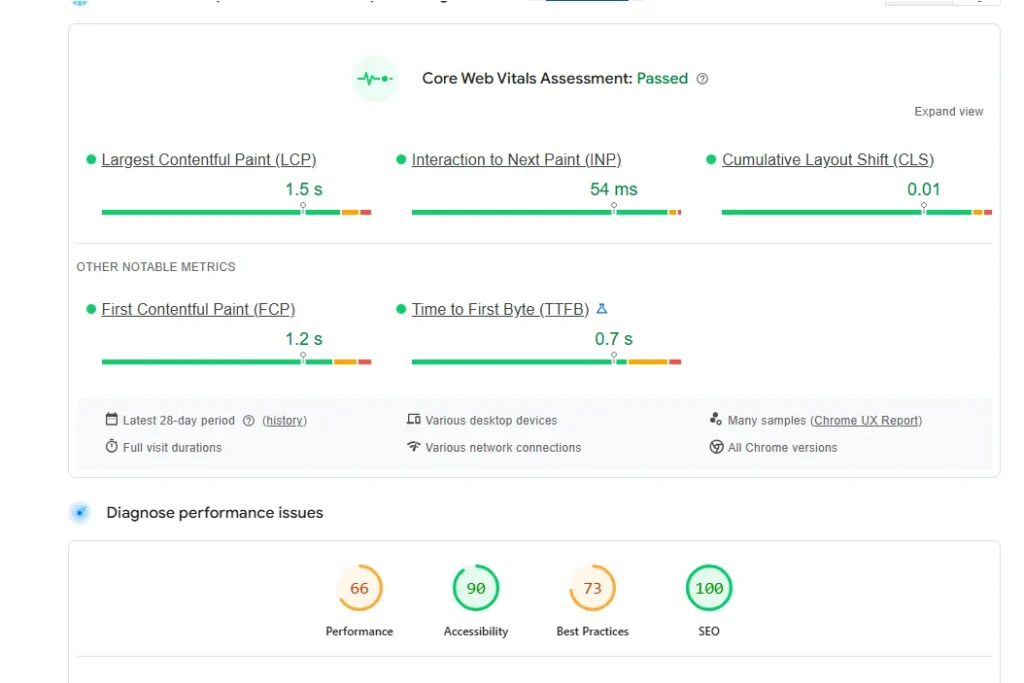This screenshot has height=683, width=1024.
Task: Click the network connections wifi icon
Action: click(x=413, y=448)
